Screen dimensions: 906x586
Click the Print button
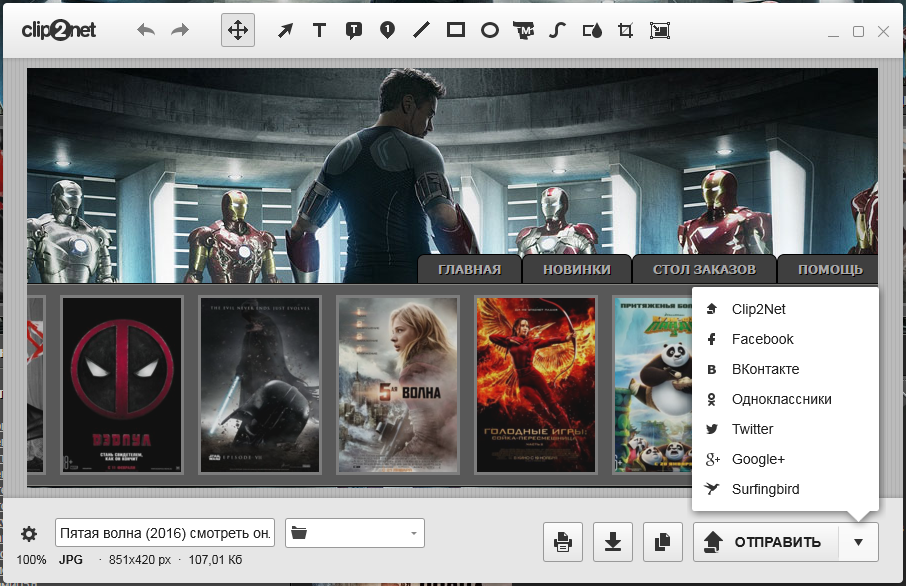563,542
